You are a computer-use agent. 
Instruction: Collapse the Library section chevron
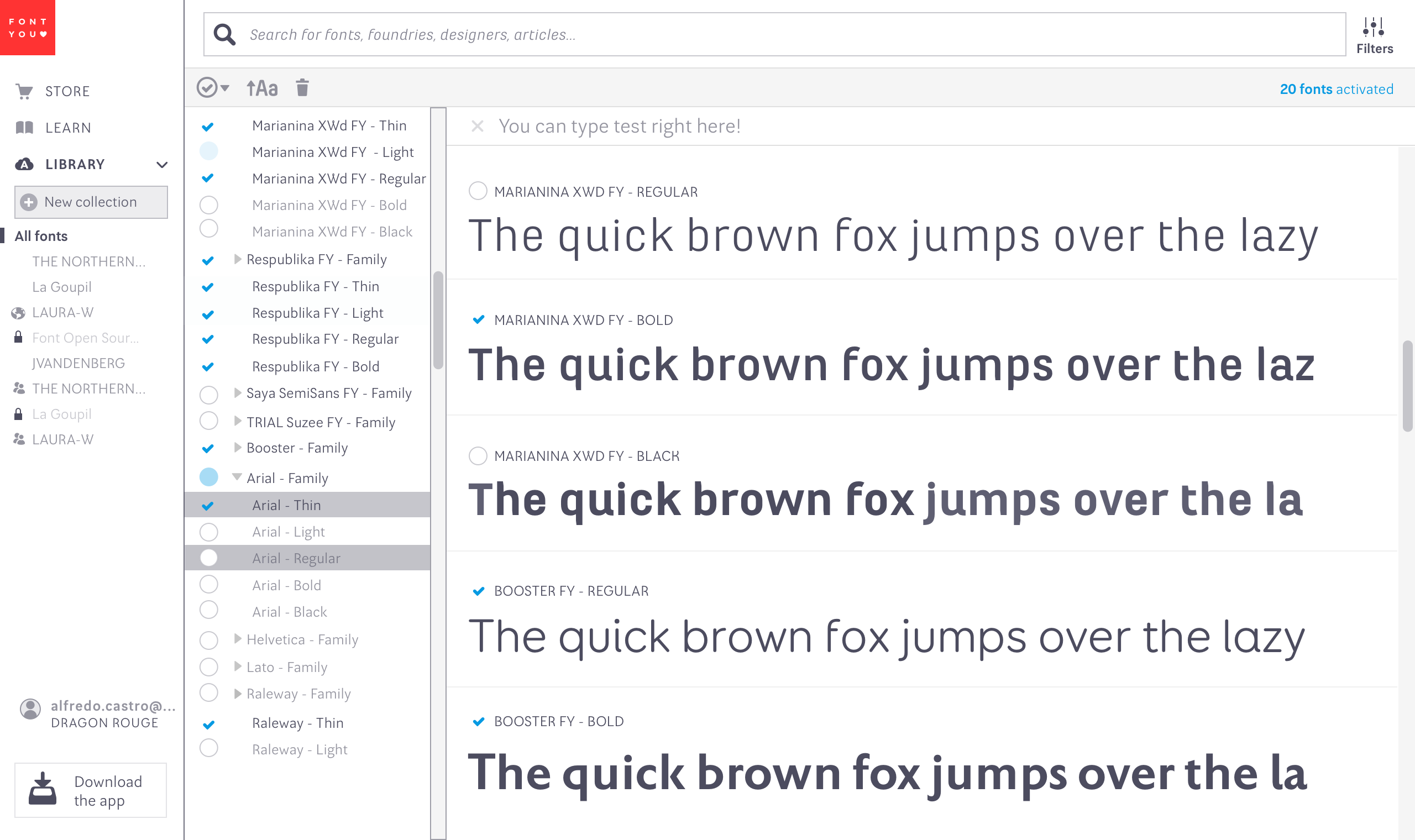pyautogui.click(x=162, y=165)
